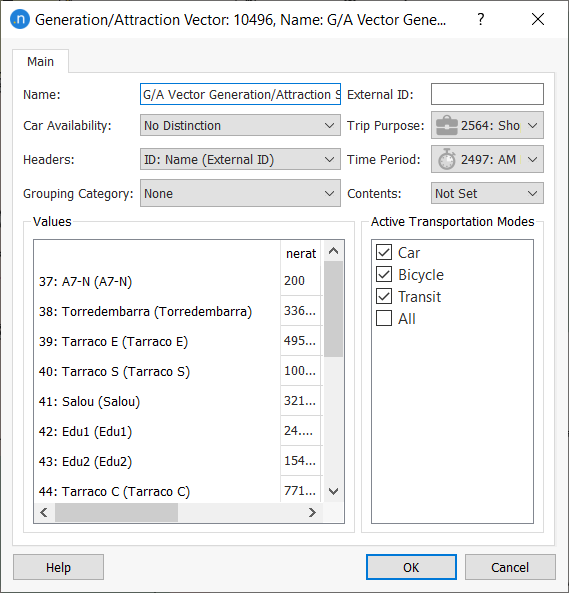This screenshot has height=593, width=569.
Task: Confirm with the OK button
Action: pyautogui.click(x=411, y=567)
